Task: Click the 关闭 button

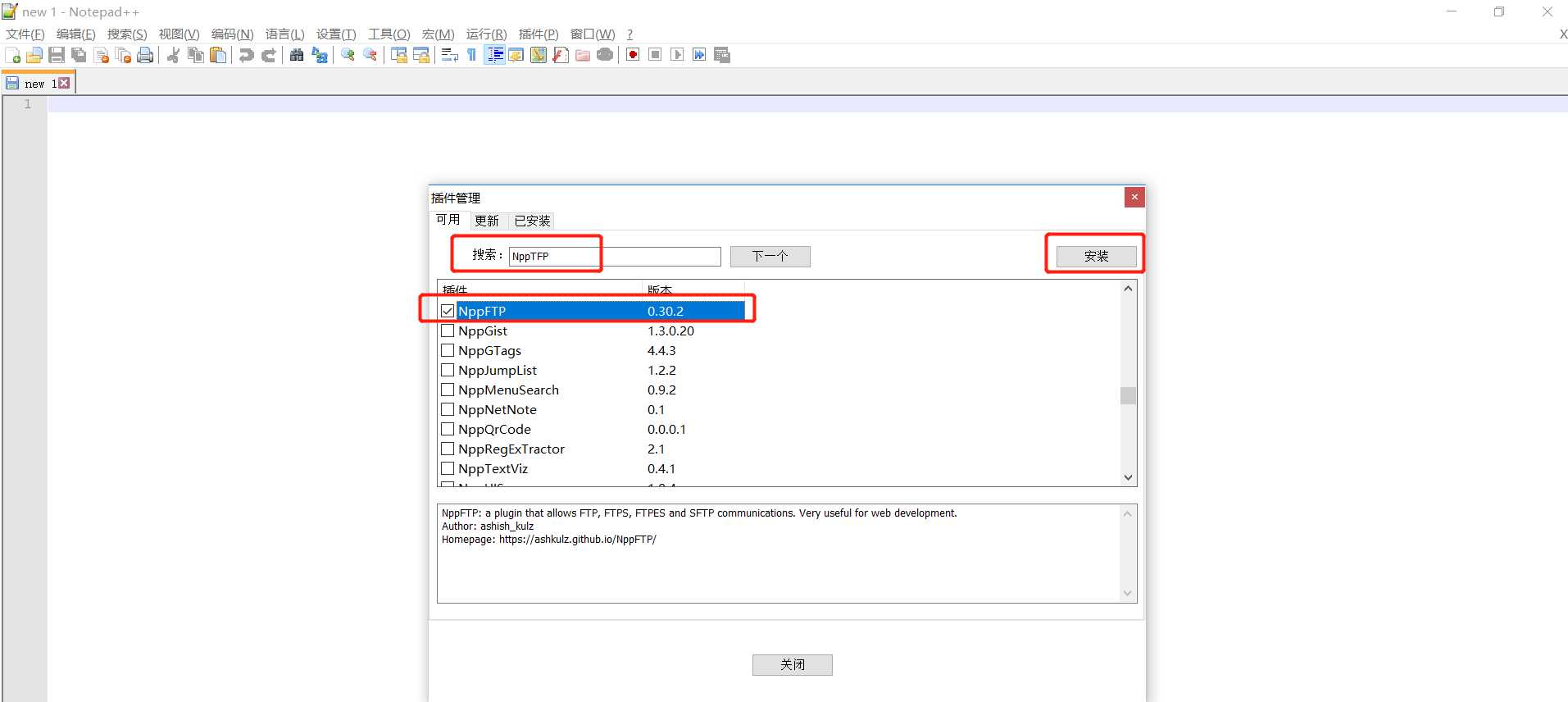Action: click(792, 664)
